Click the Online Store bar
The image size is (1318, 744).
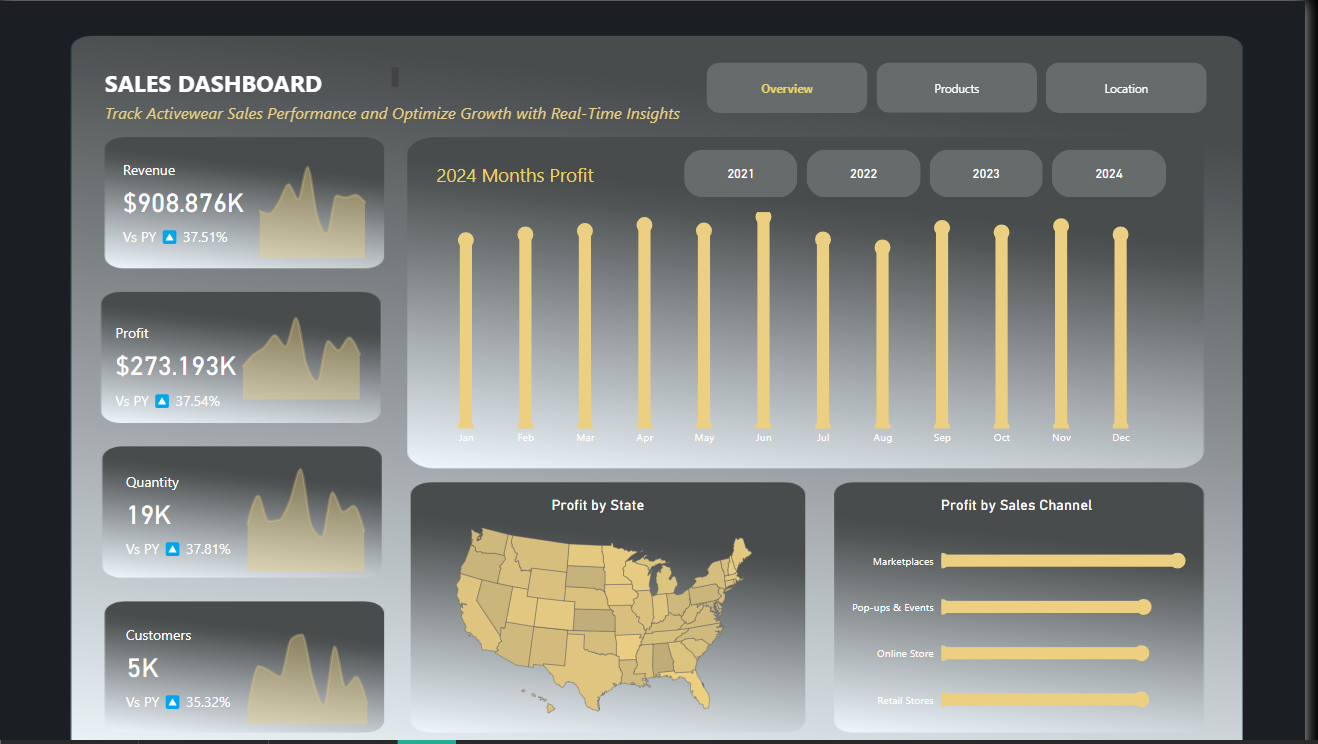(x=1045, y=653)
